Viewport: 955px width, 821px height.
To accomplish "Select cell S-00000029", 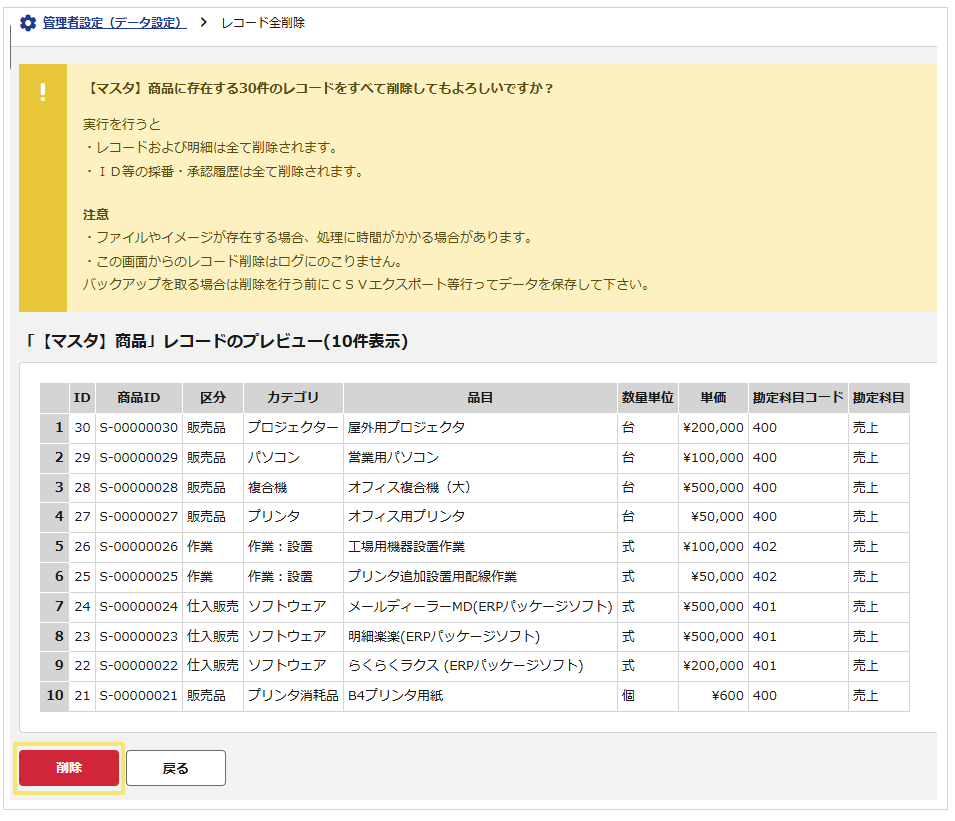I will [x=139, y=457].
